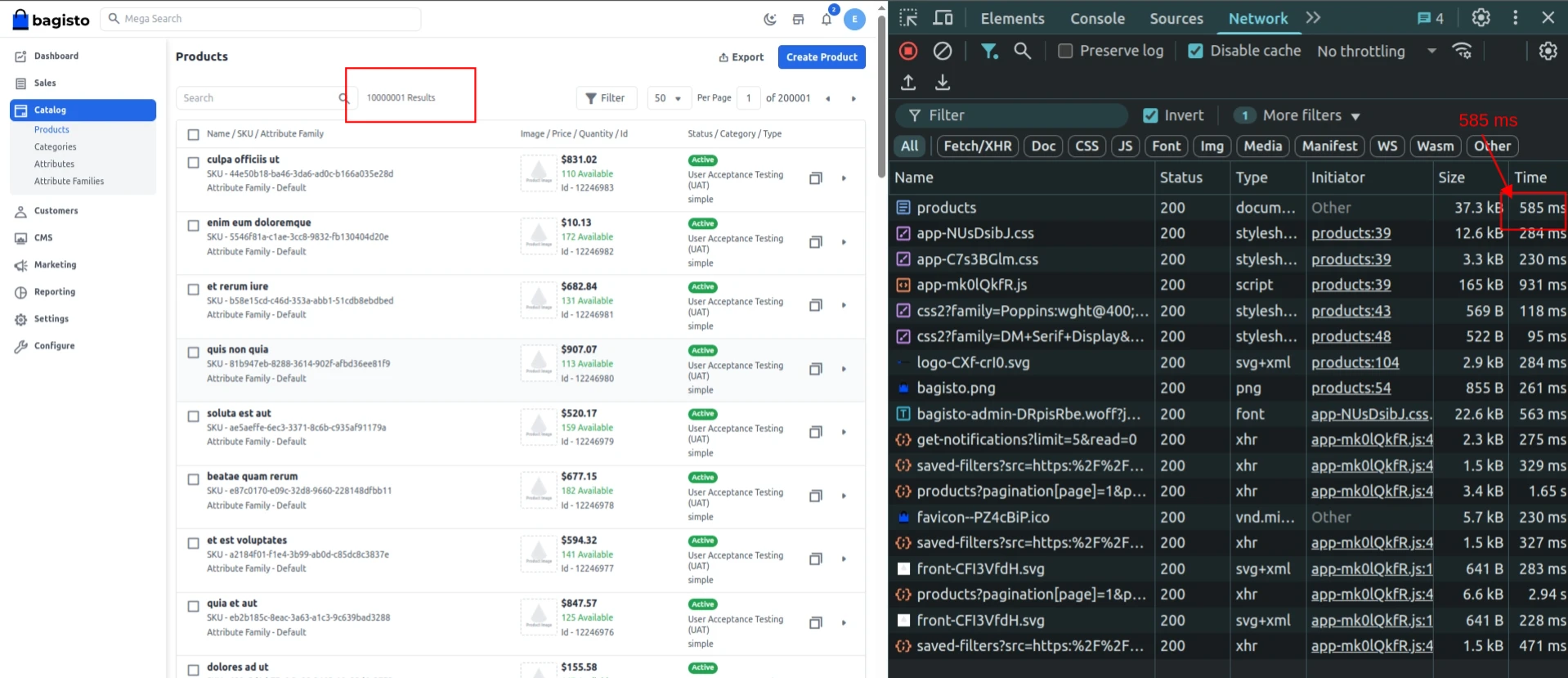Open the storefront shop icon
1568x678 pixels.
pos(798,19)
